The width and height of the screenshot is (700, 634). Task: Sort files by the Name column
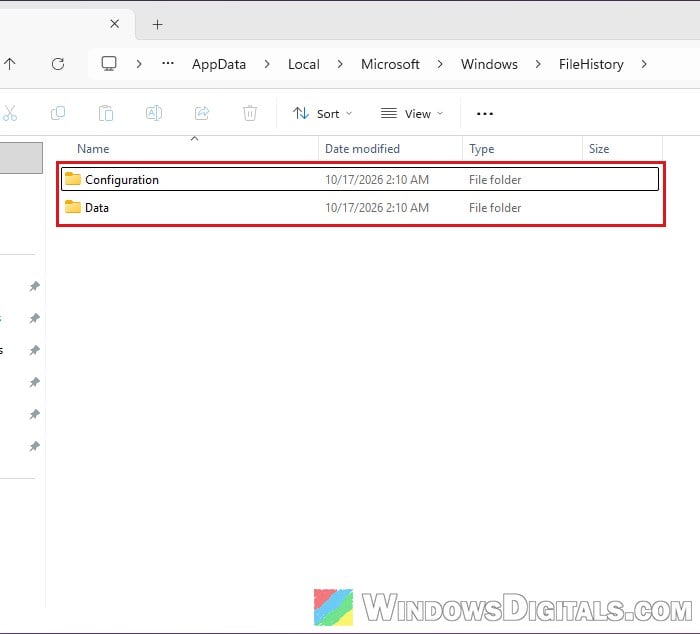pos(93,149)
